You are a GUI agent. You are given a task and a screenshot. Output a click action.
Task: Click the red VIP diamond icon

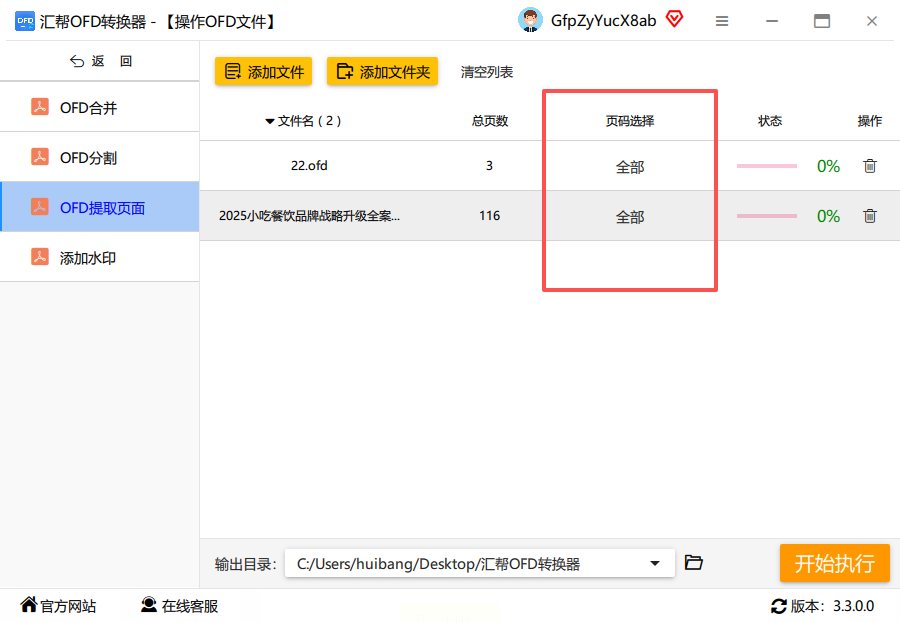coord(674,20)
